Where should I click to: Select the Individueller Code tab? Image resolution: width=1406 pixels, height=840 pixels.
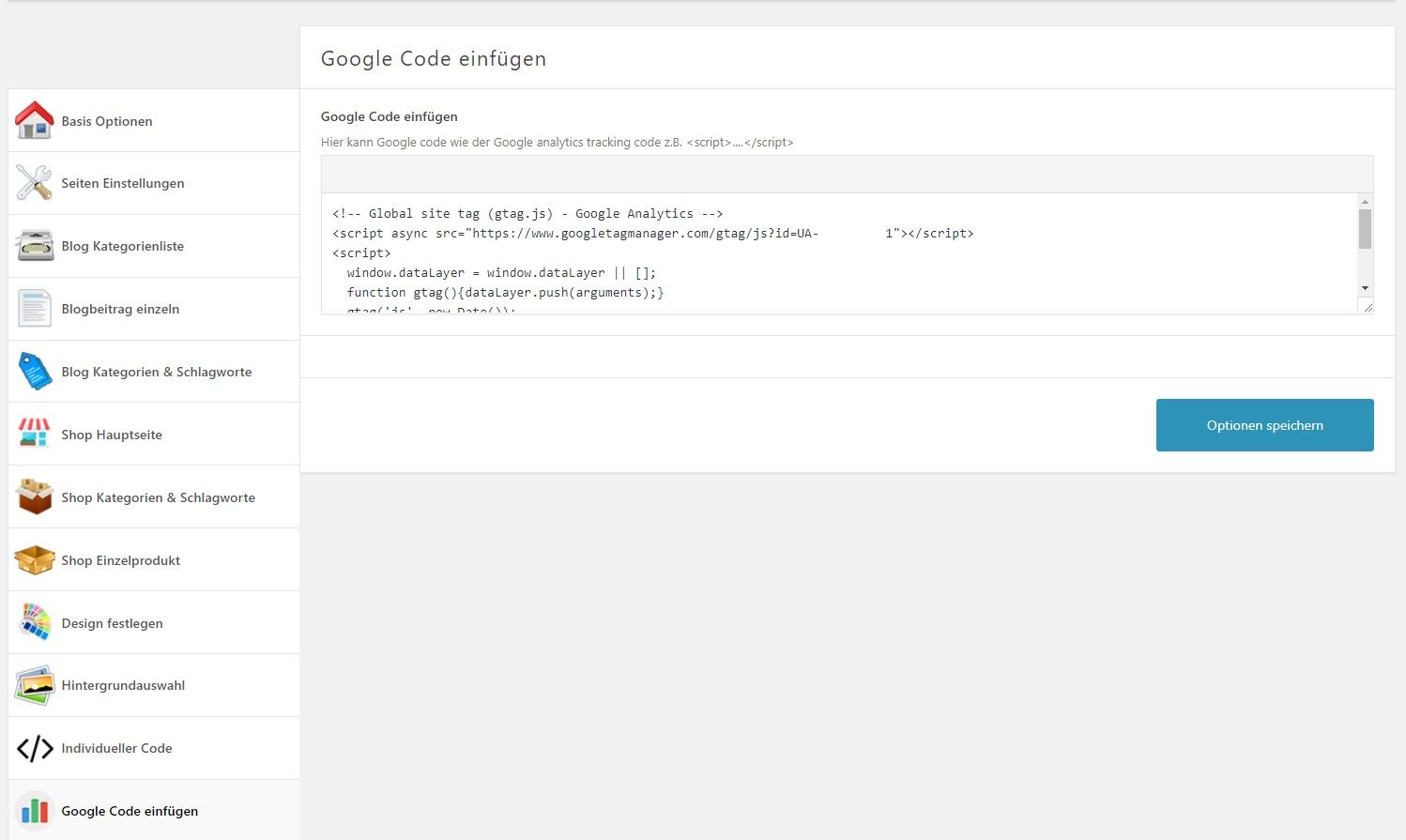click(154, 748)
